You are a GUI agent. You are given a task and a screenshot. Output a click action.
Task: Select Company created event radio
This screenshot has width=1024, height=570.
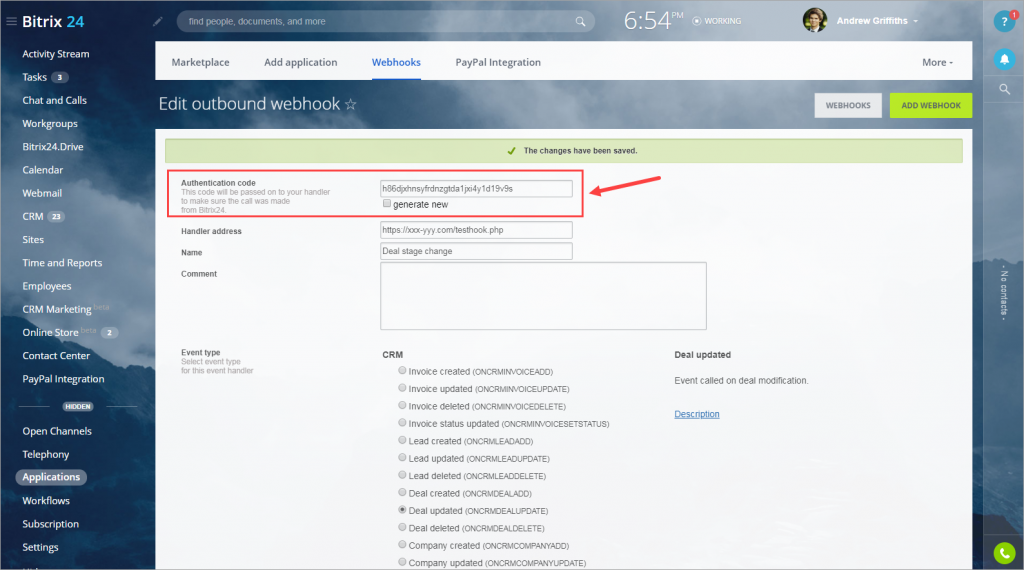[402, 545]
